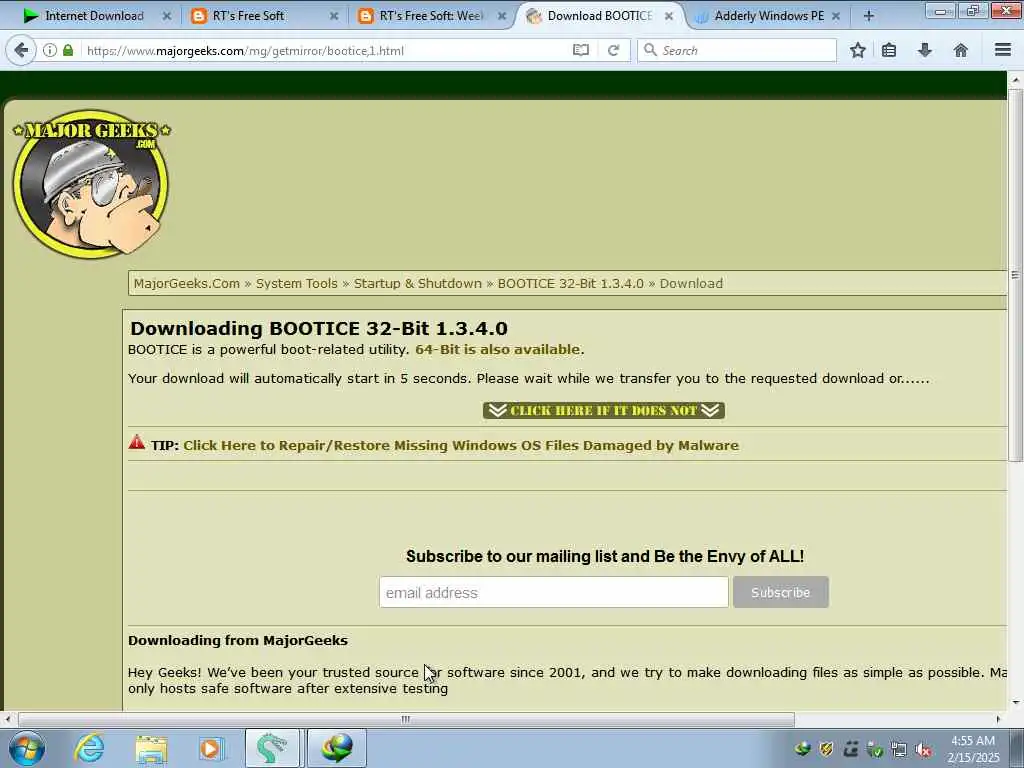Show bookmarks list icon
Screen dimensions: 1024x768
point(889,50)
